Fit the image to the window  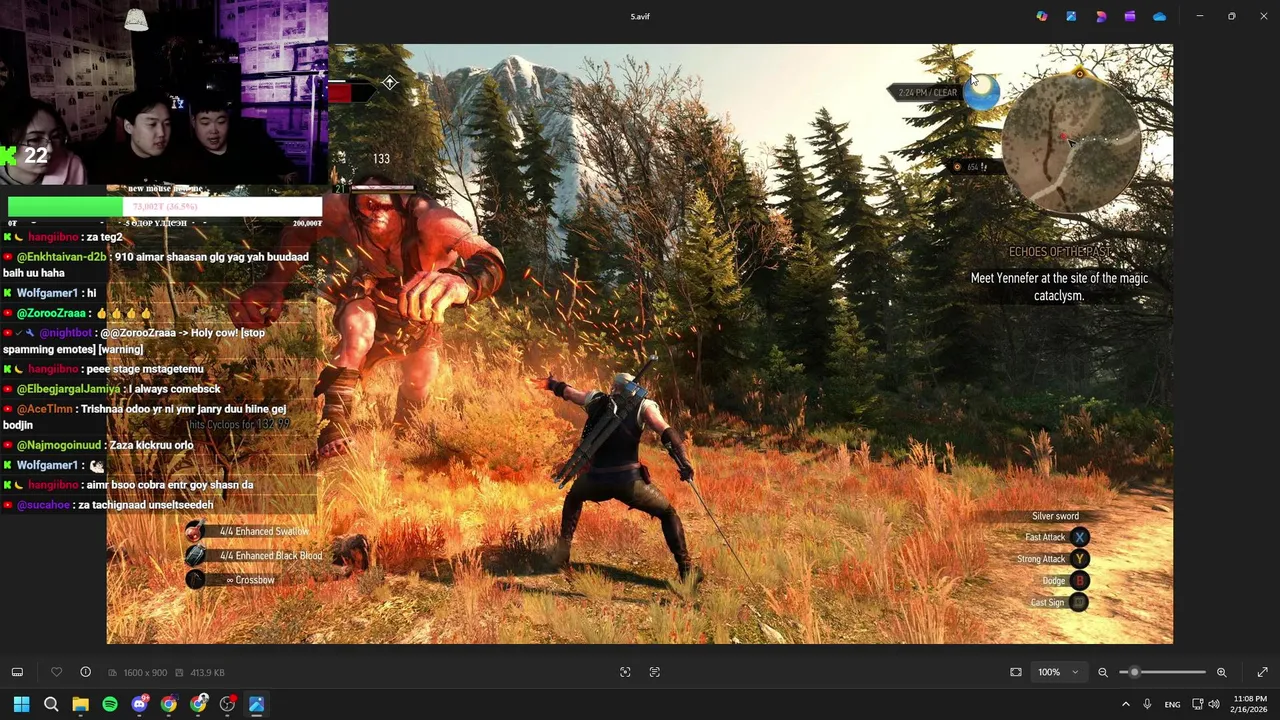click(1016, 672)
